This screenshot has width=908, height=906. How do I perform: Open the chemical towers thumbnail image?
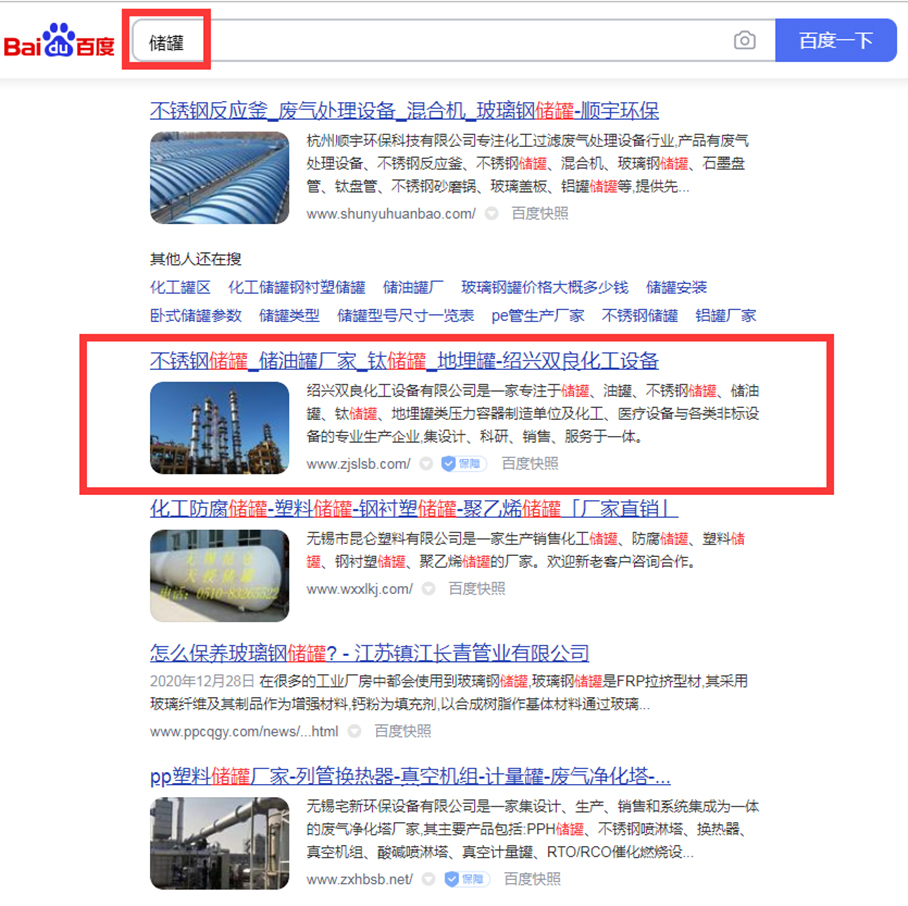pyautogui.click(x=219, y=428)
